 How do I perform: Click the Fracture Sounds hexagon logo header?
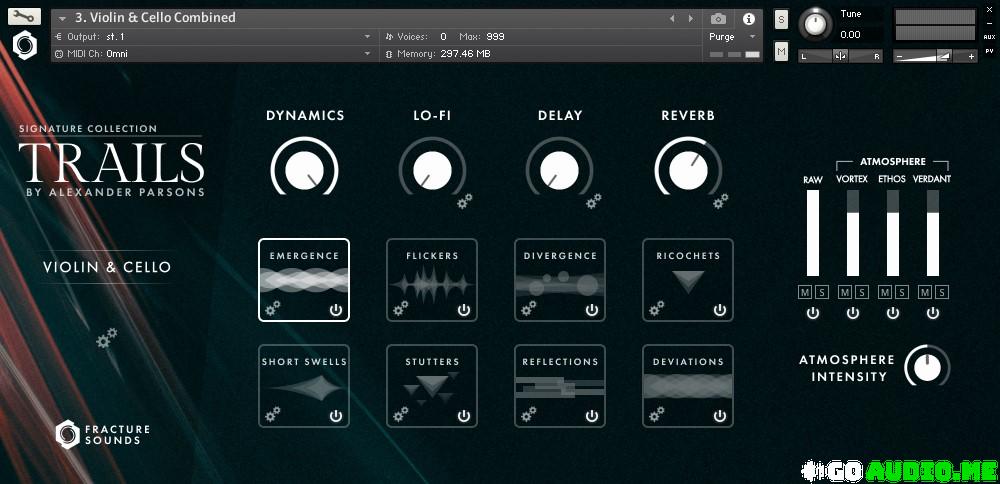click(25, 47)
